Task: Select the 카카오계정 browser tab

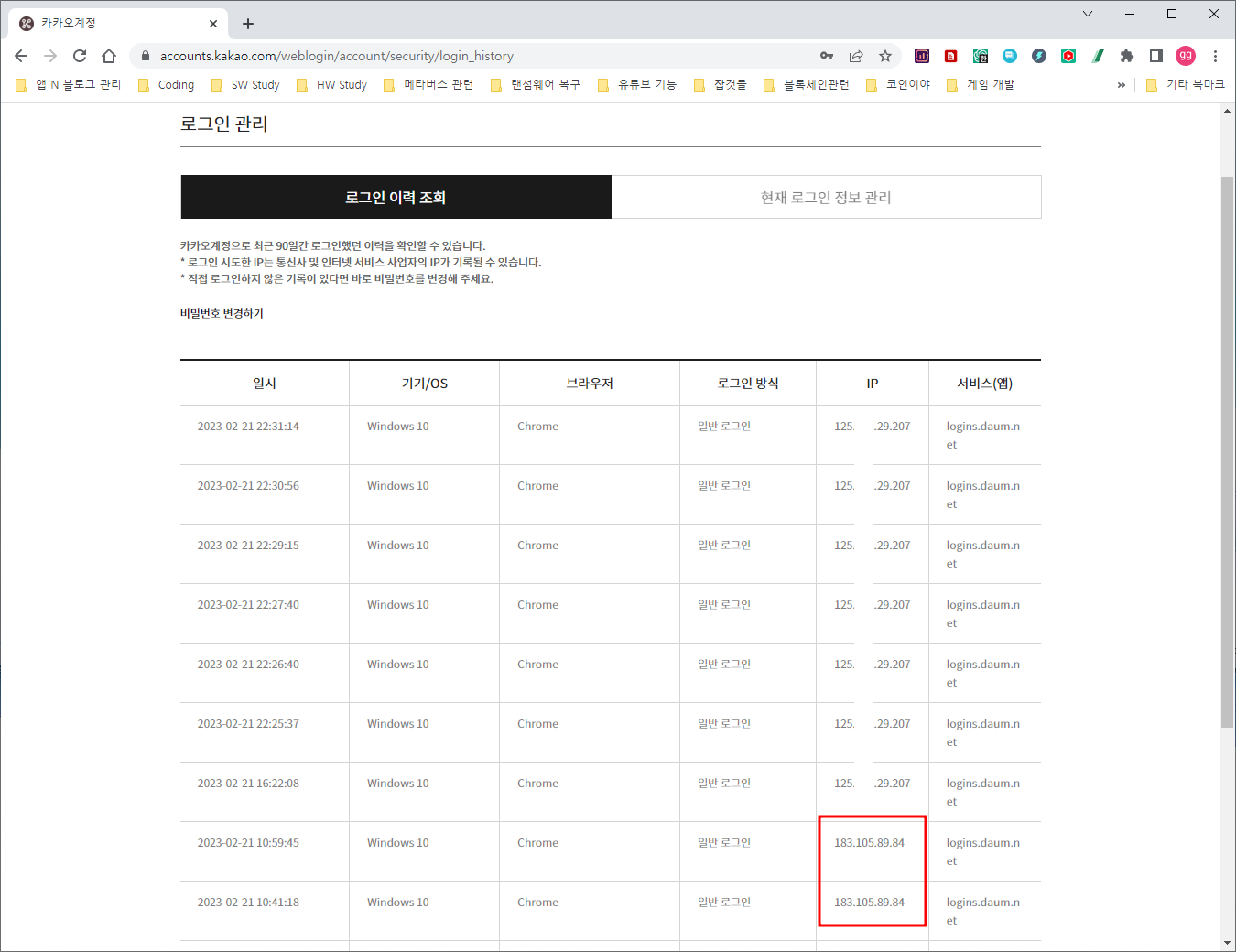Action: click(x=117, y=24)
